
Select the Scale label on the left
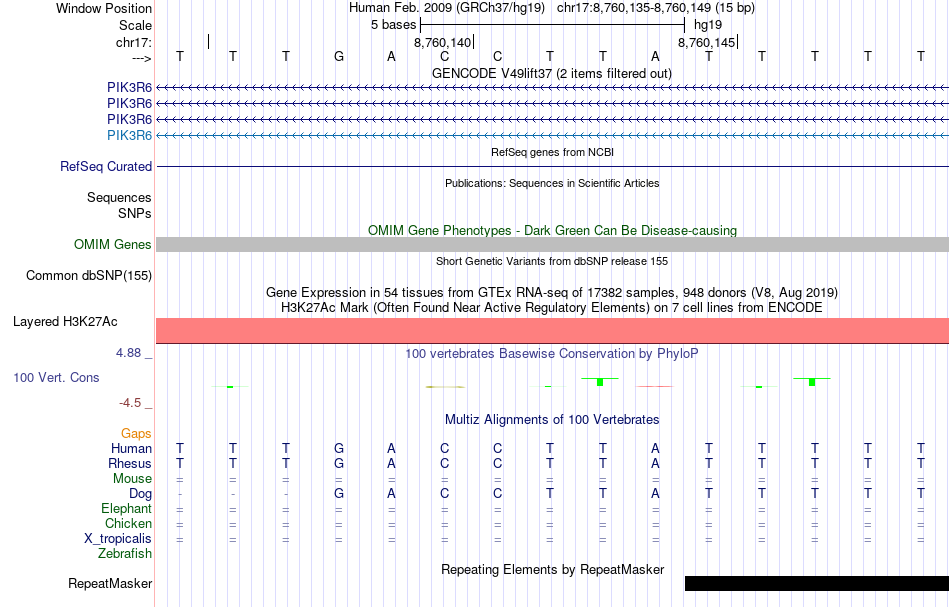click(135, 25)
